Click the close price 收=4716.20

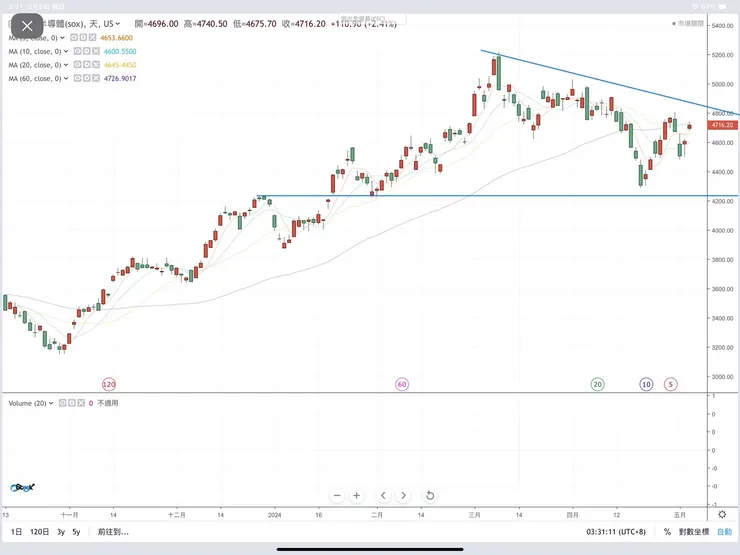click(303, 24)
